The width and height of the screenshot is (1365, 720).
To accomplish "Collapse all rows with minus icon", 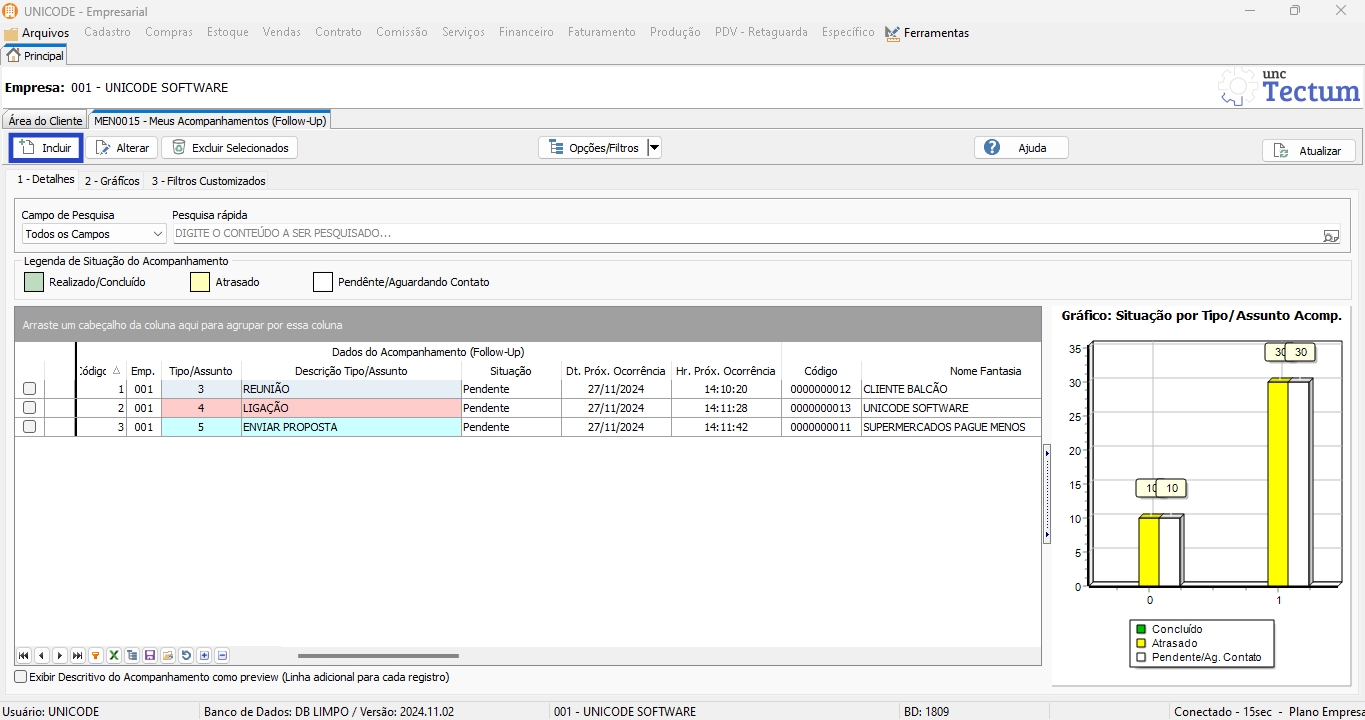I will (222, 656).
